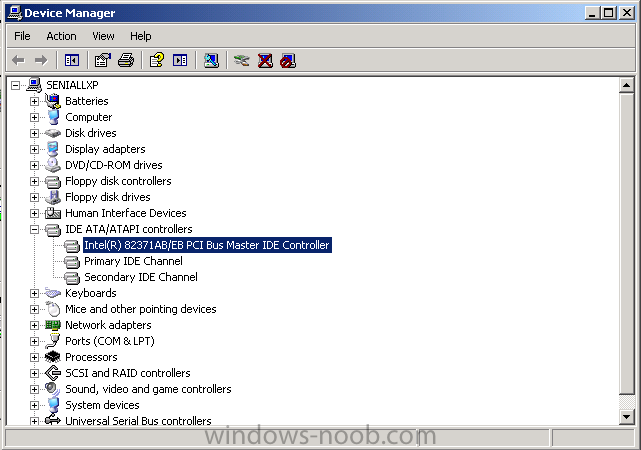Click the Forward arrow toolbar button

41,61
